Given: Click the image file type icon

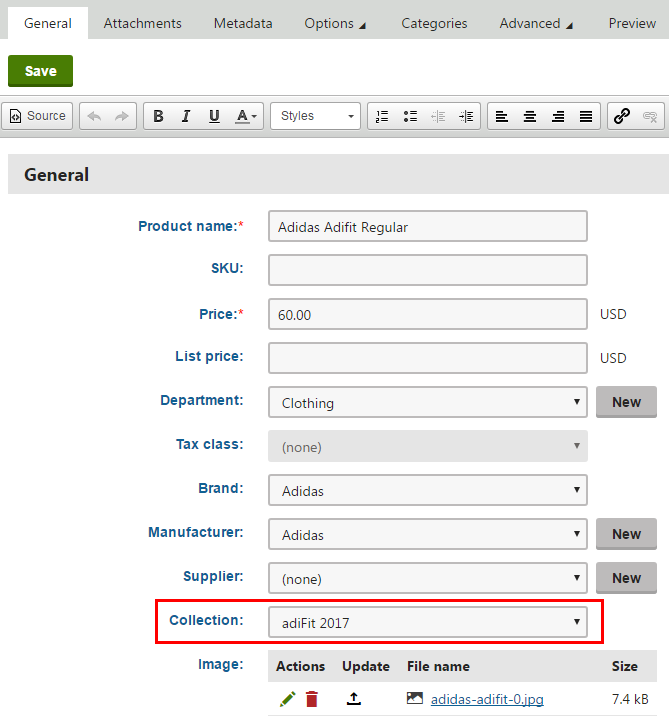Looking at the screenshot, I should (415, 698).
